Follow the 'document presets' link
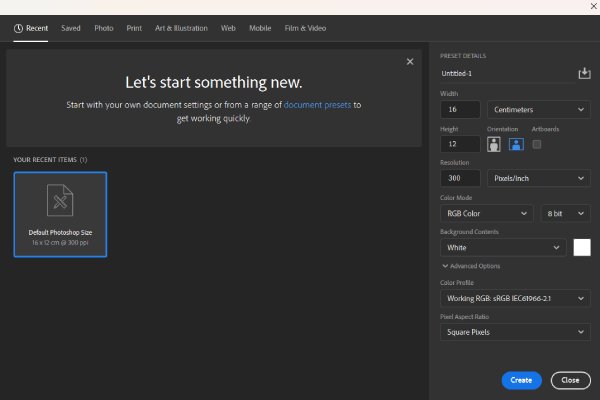 point(316,104)
